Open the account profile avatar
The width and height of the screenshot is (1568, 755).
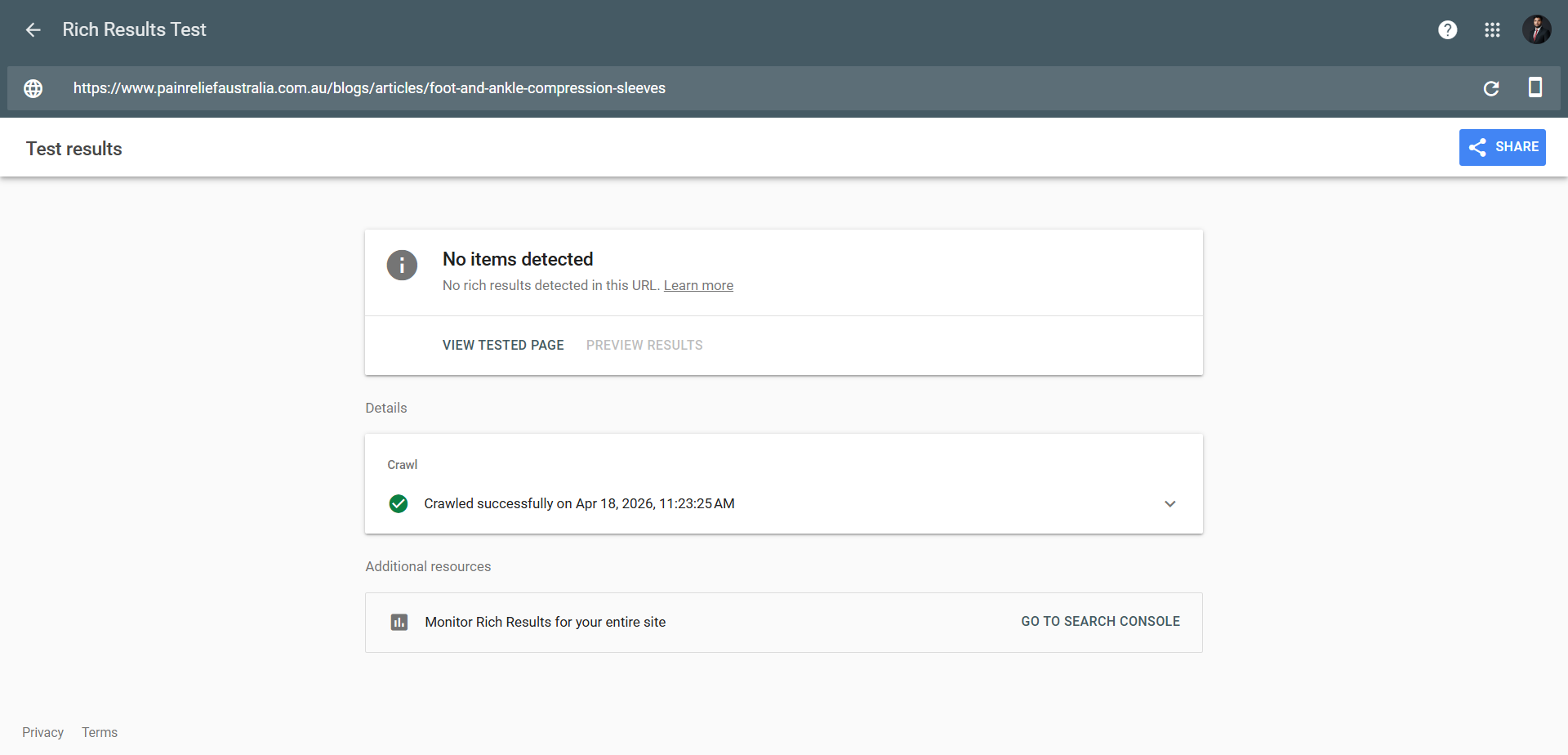coord(1536,30)
